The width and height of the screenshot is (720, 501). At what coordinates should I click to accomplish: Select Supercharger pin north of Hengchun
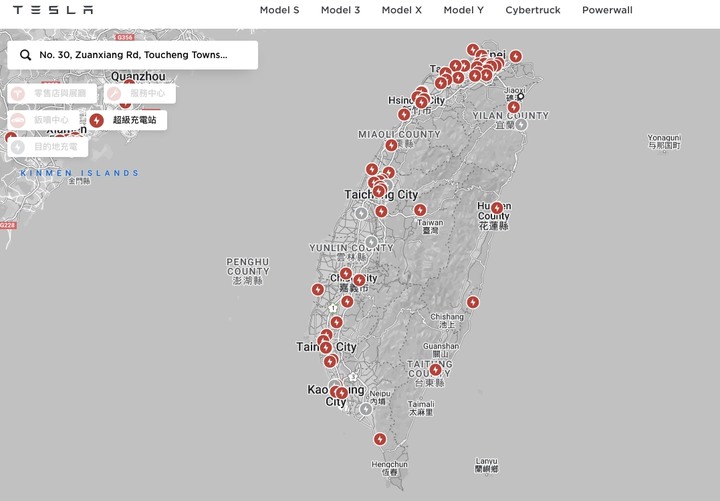coord(380,439)
